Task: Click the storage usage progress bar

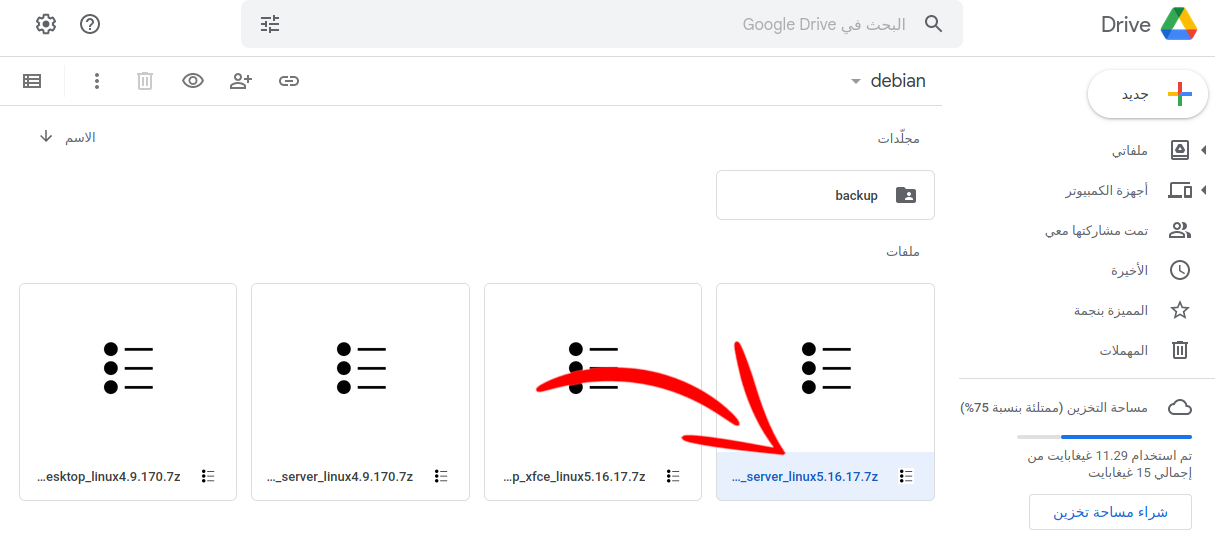Action: coord(1104,437)
